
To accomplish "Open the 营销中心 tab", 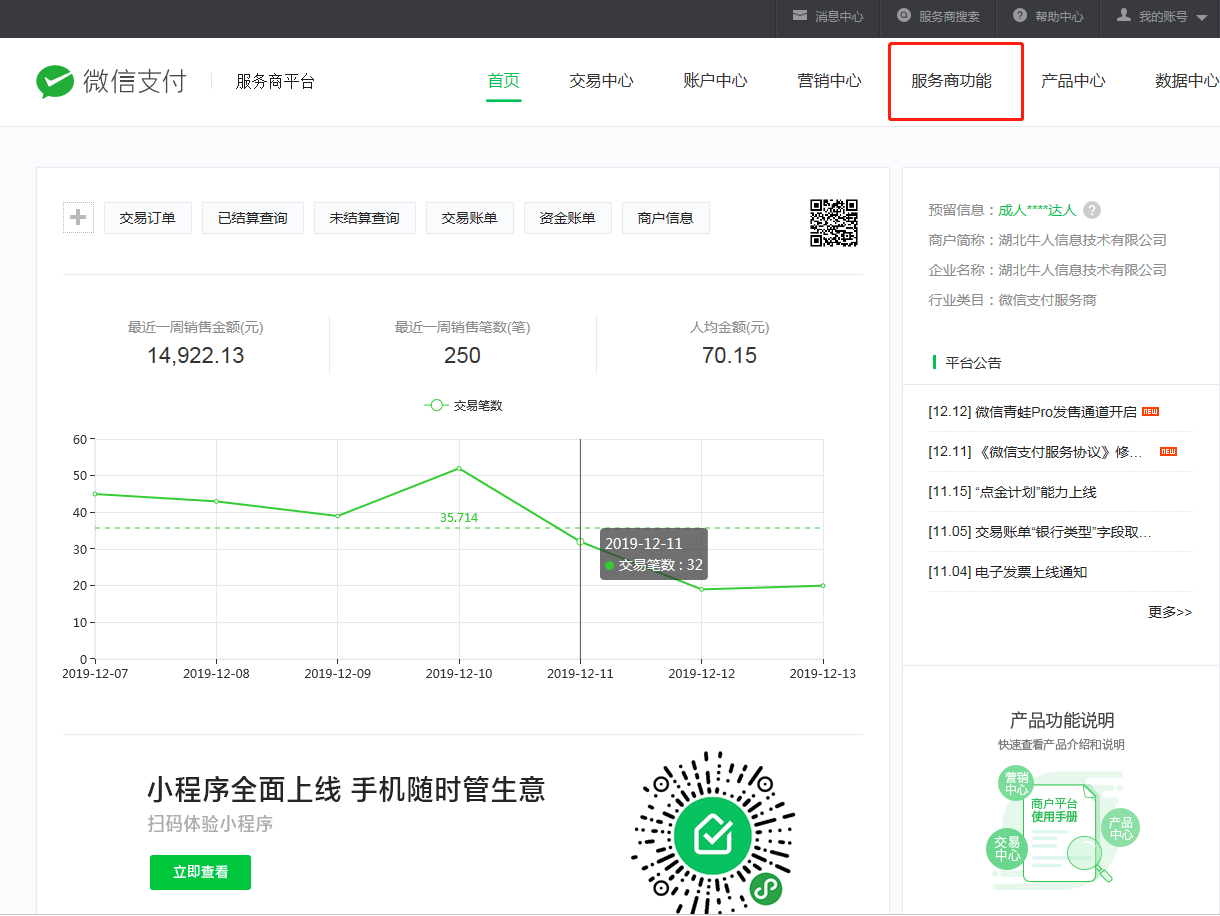I will coord(829,81).
